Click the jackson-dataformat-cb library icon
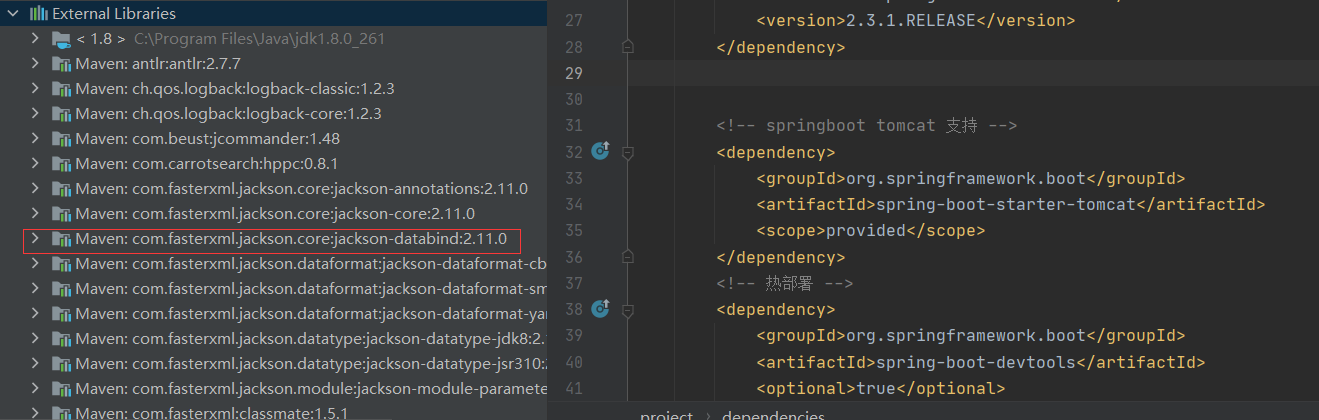The image size is (1319, 420). 61,264
